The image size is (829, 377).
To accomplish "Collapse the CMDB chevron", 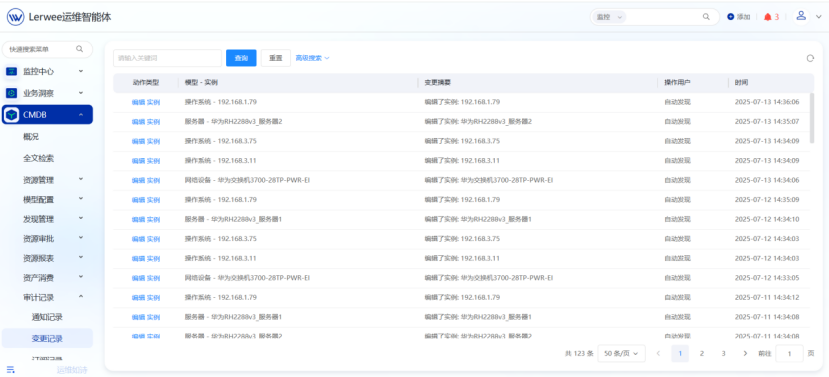I will click(81, 114).
